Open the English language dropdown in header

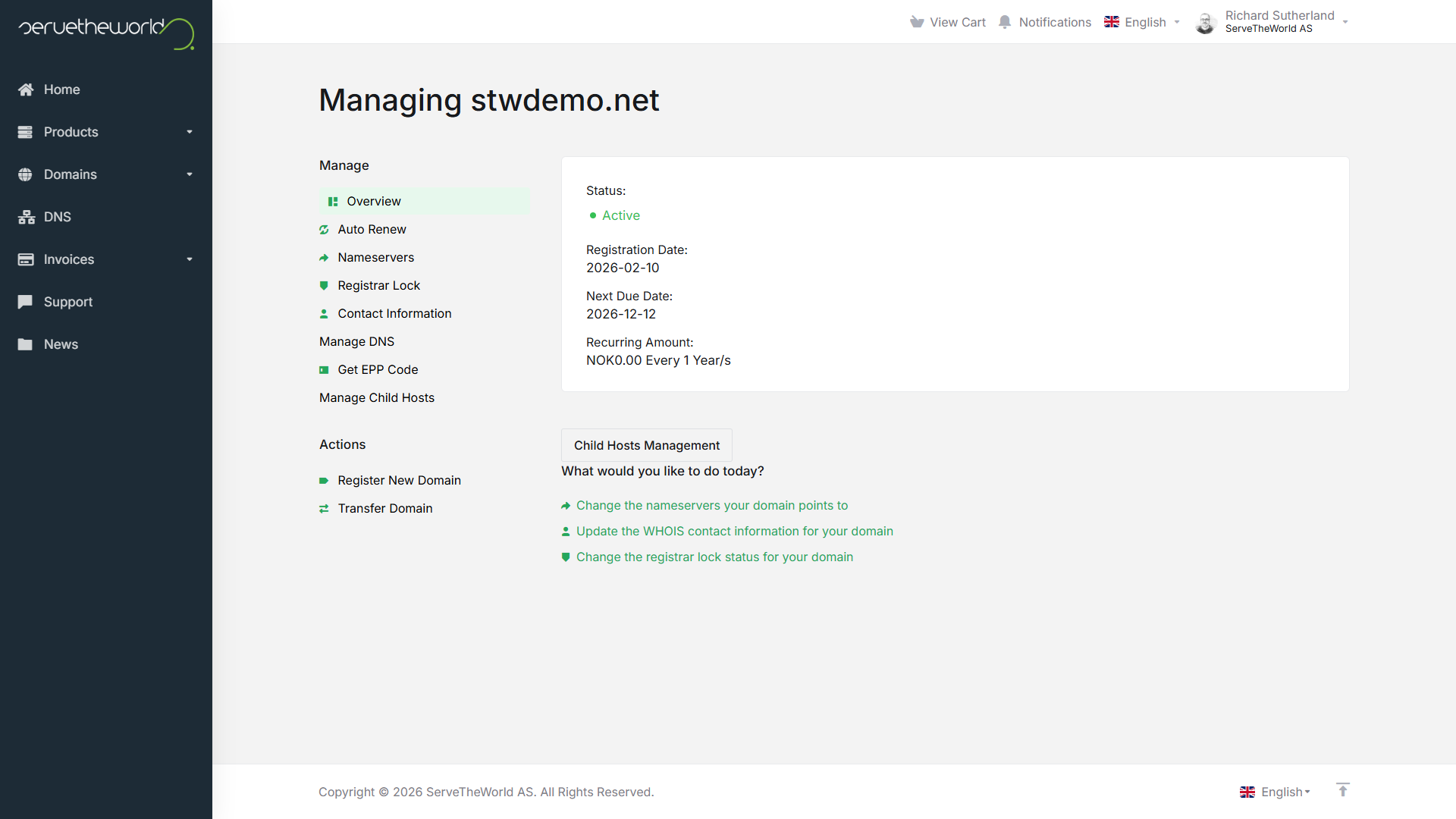1143,22
